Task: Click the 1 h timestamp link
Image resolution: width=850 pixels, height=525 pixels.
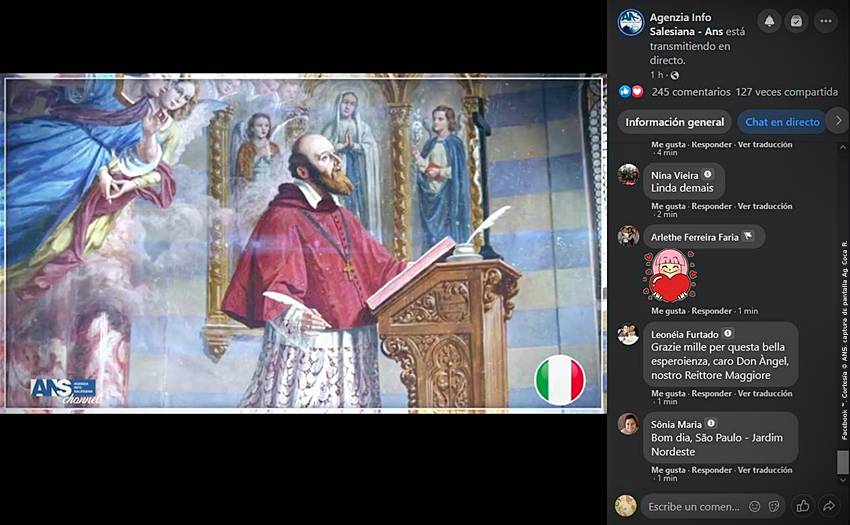Action: pos(656,75)
